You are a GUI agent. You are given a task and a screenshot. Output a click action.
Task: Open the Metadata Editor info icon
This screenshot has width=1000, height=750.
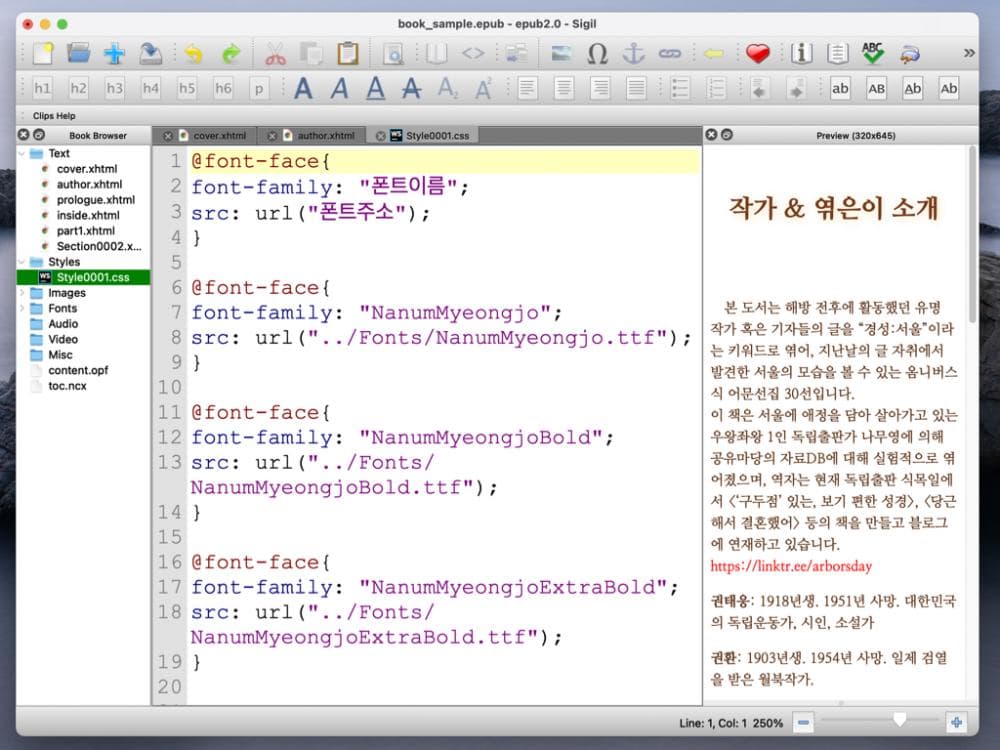point(801,54)
